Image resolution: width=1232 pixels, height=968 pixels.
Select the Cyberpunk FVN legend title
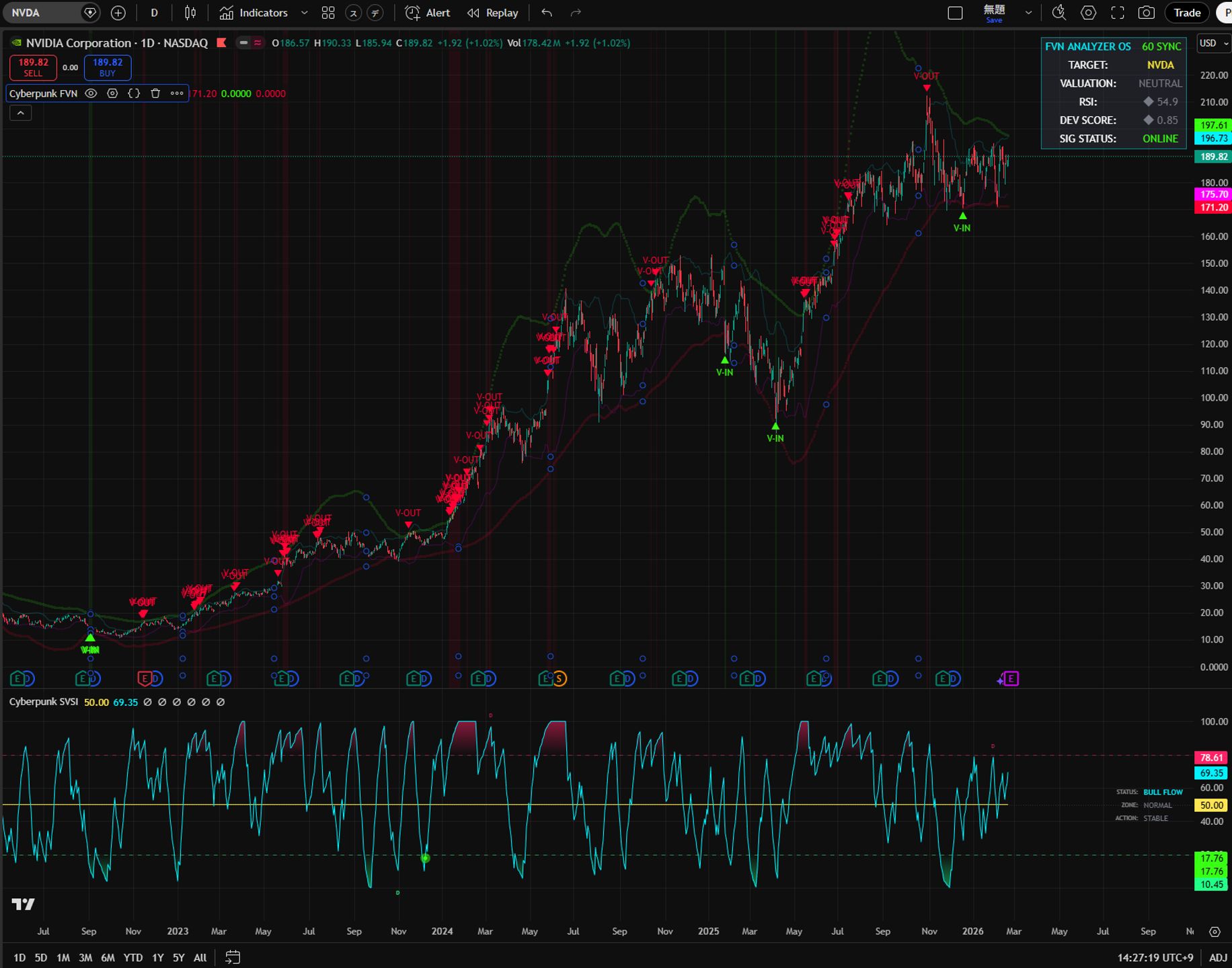point(43,93)
